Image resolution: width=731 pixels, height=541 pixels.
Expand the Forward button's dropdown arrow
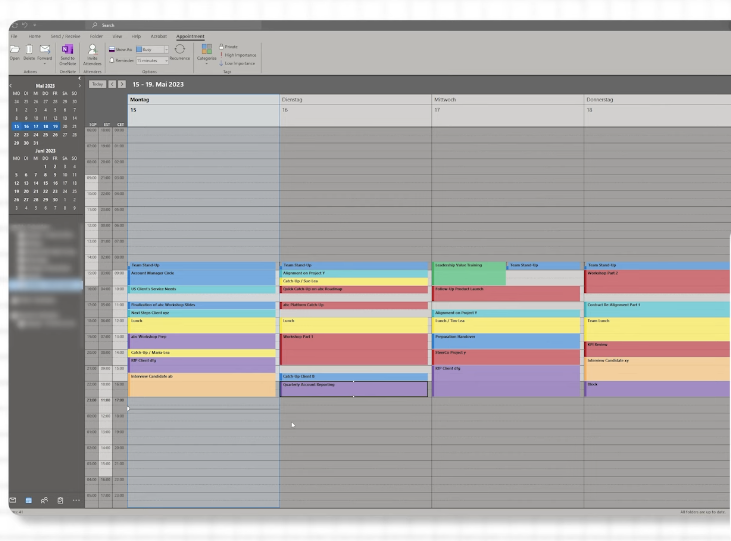(45, 63)
